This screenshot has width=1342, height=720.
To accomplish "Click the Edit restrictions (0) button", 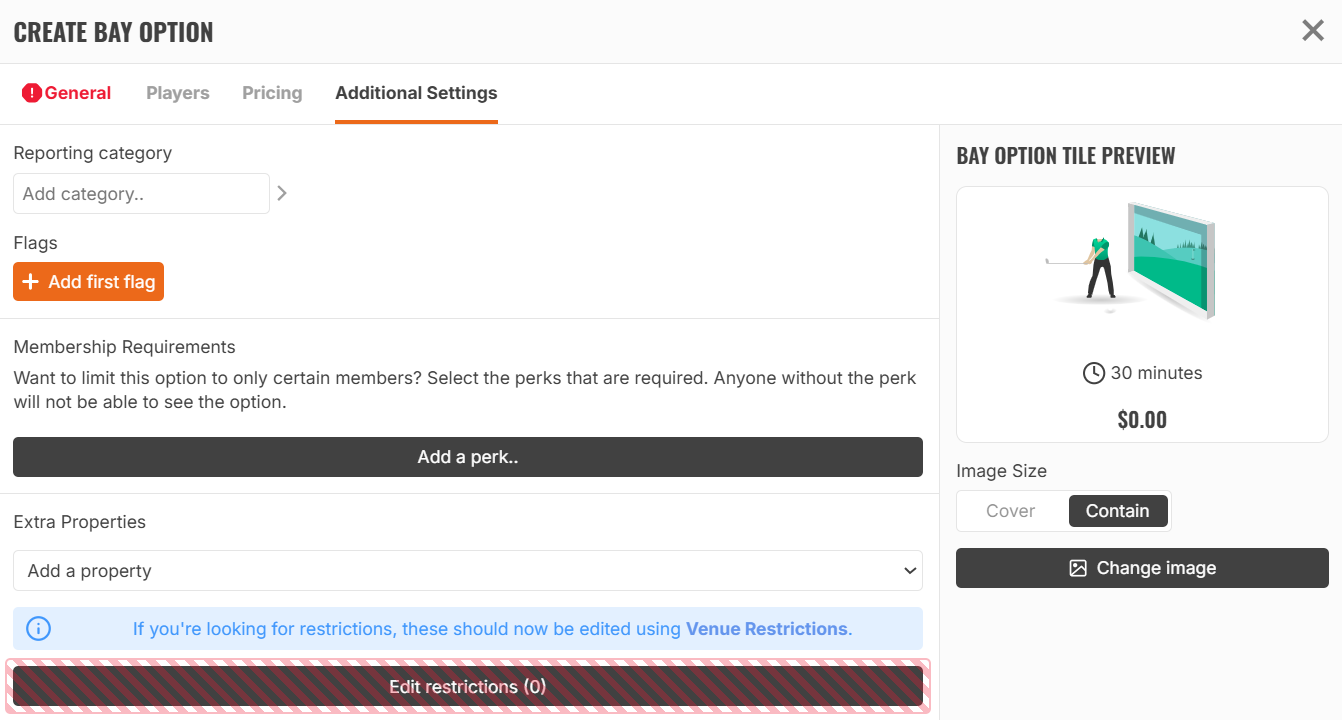I will click(468, 687).
